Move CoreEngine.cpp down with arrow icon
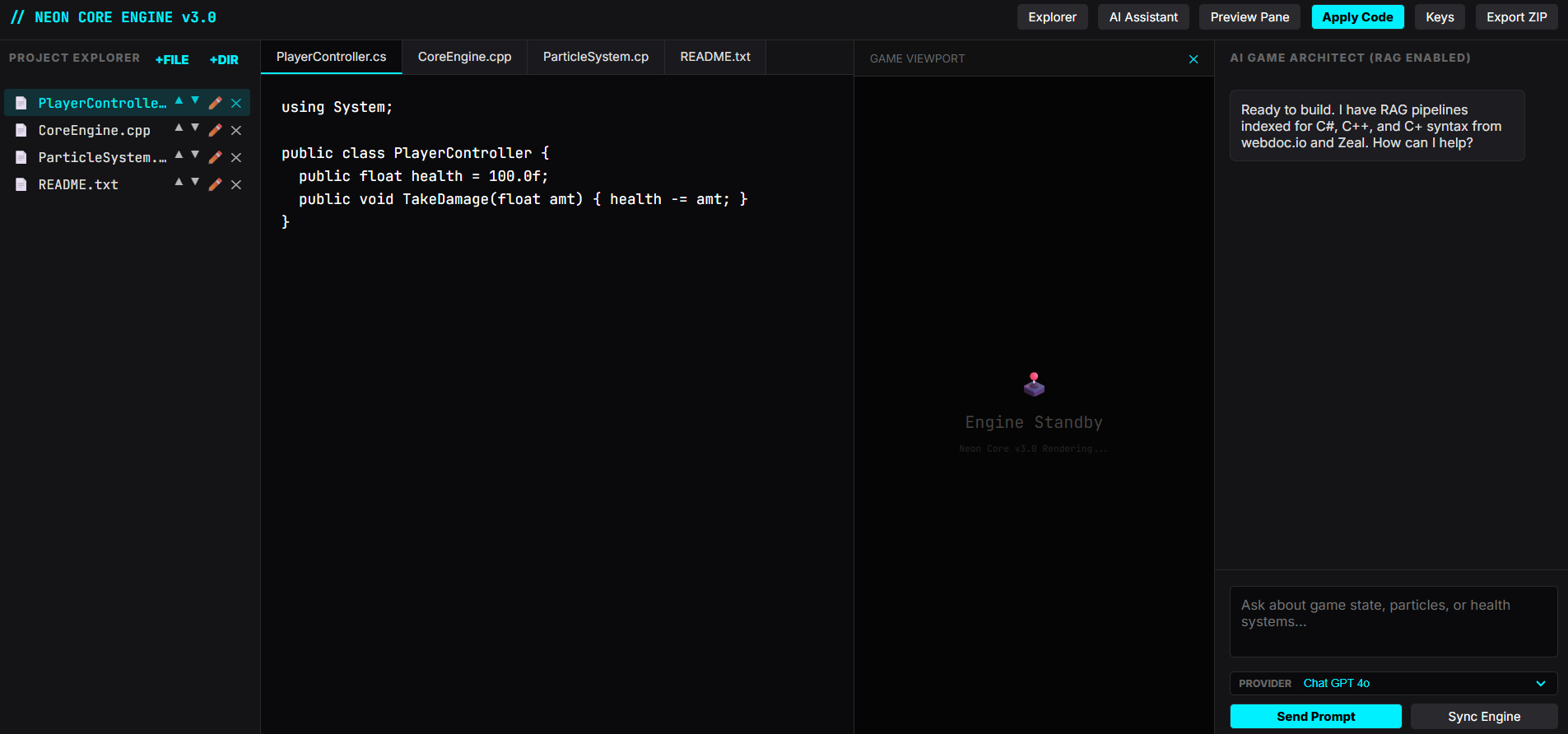 pos(195,128)
